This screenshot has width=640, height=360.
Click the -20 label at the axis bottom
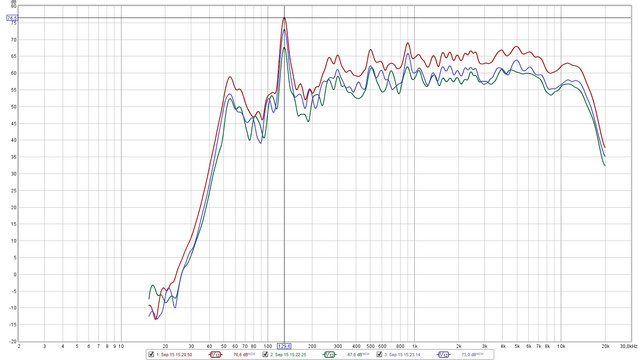tap(13, 341)
